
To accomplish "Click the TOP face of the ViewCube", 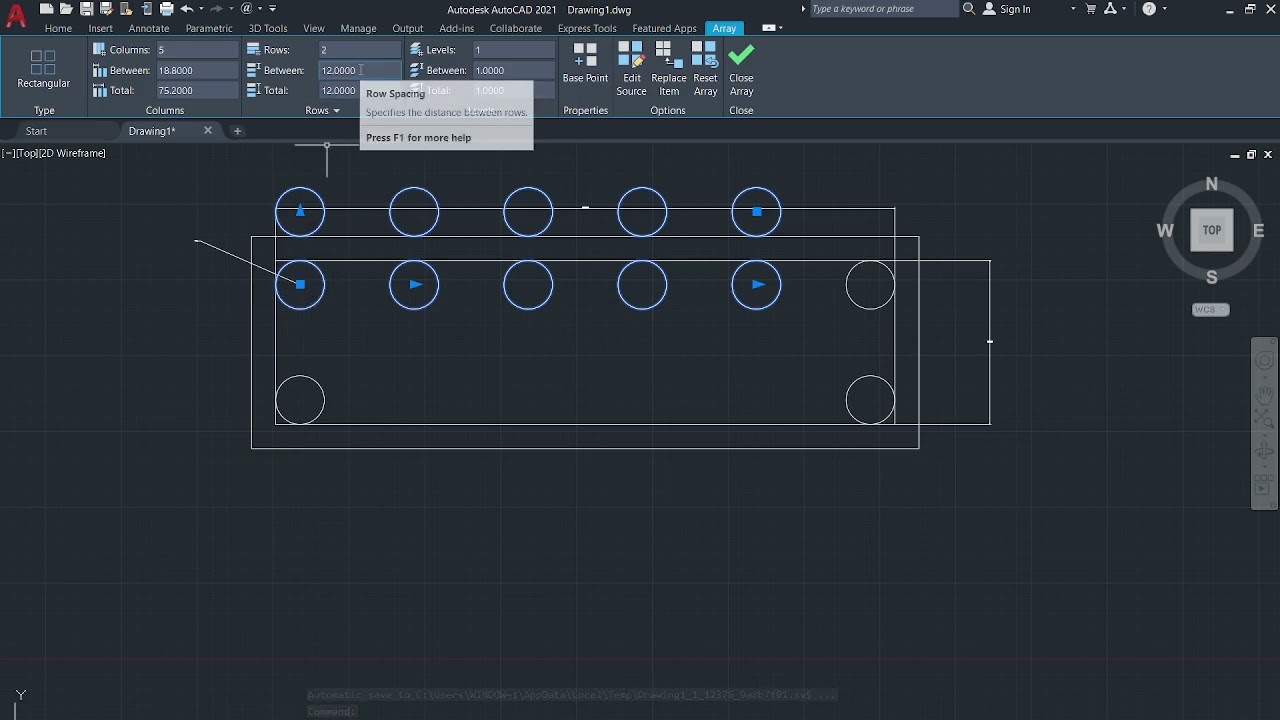I will click(1211, 230).
